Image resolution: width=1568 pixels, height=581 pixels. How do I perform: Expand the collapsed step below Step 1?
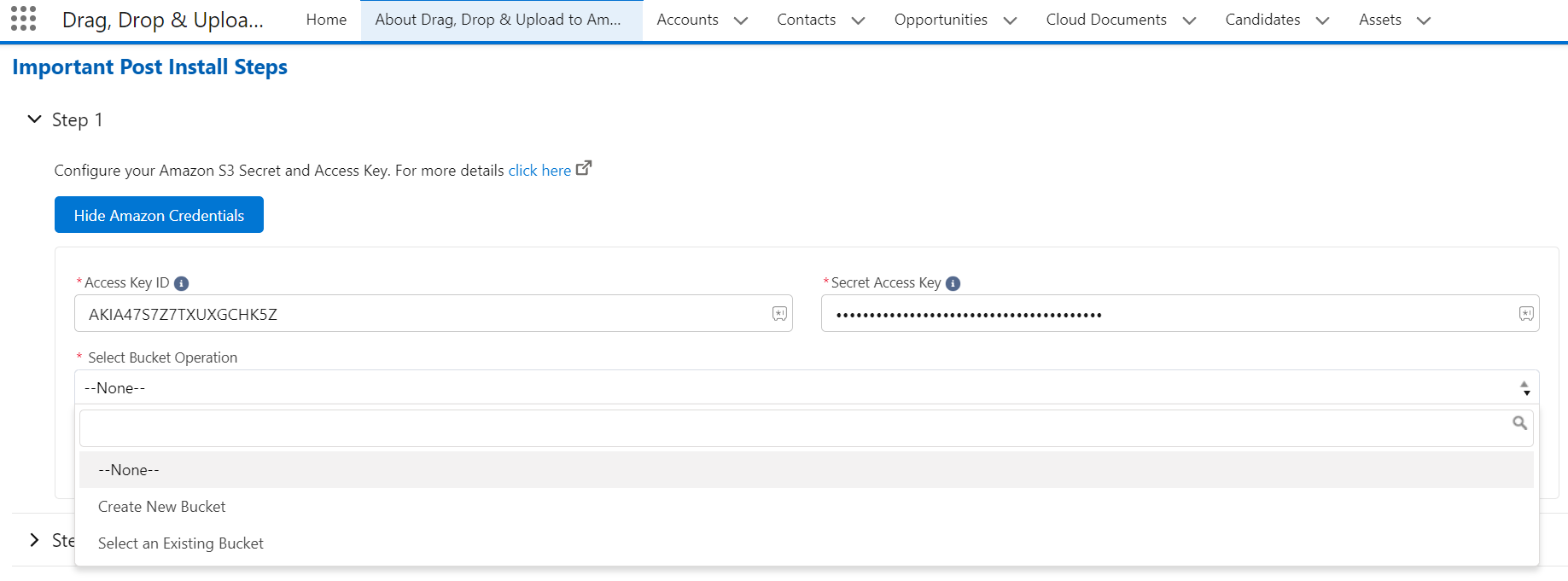click(x=34, y=540)
